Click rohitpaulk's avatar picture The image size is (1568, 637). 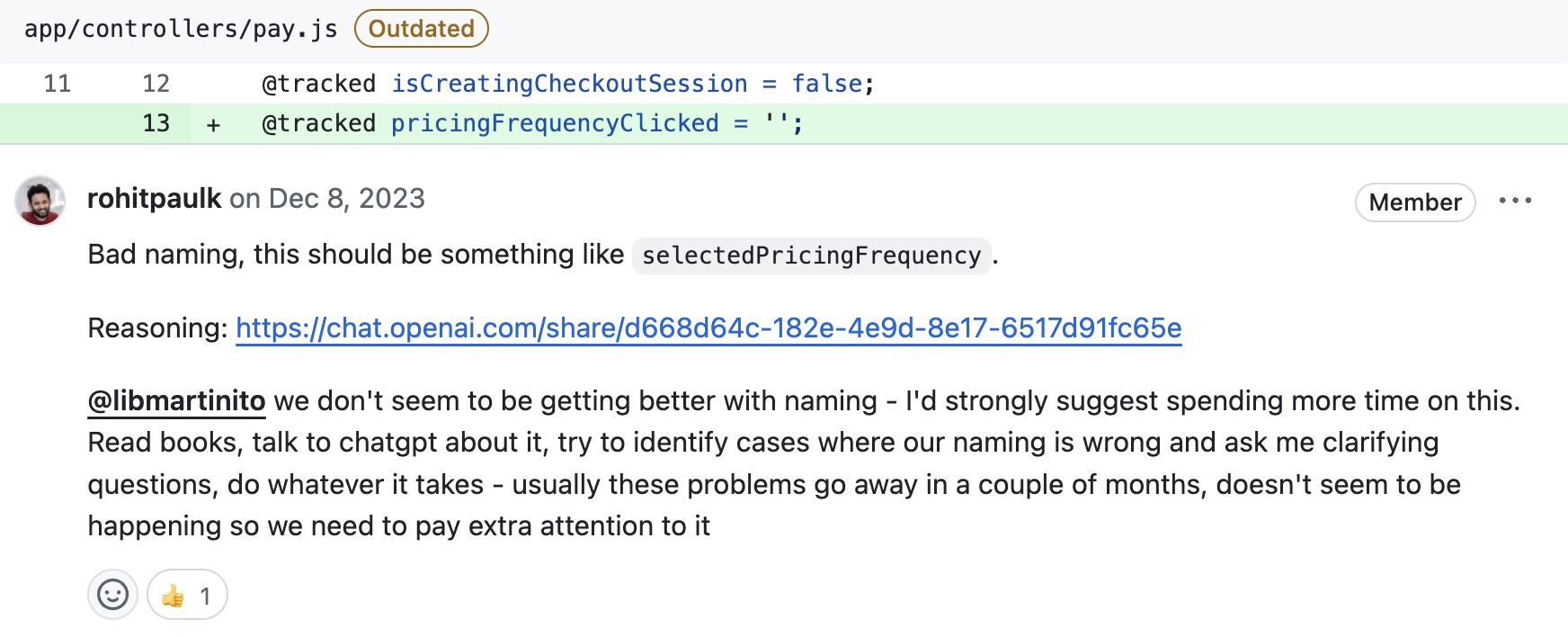(40, 201)
